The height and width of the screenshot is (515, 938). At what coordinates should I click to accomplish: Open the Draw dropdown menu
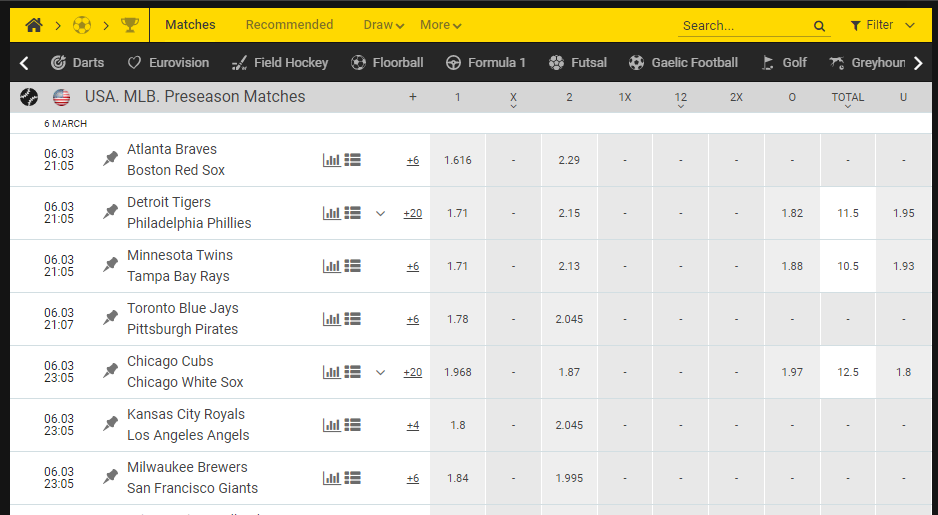tap(383, 25)
